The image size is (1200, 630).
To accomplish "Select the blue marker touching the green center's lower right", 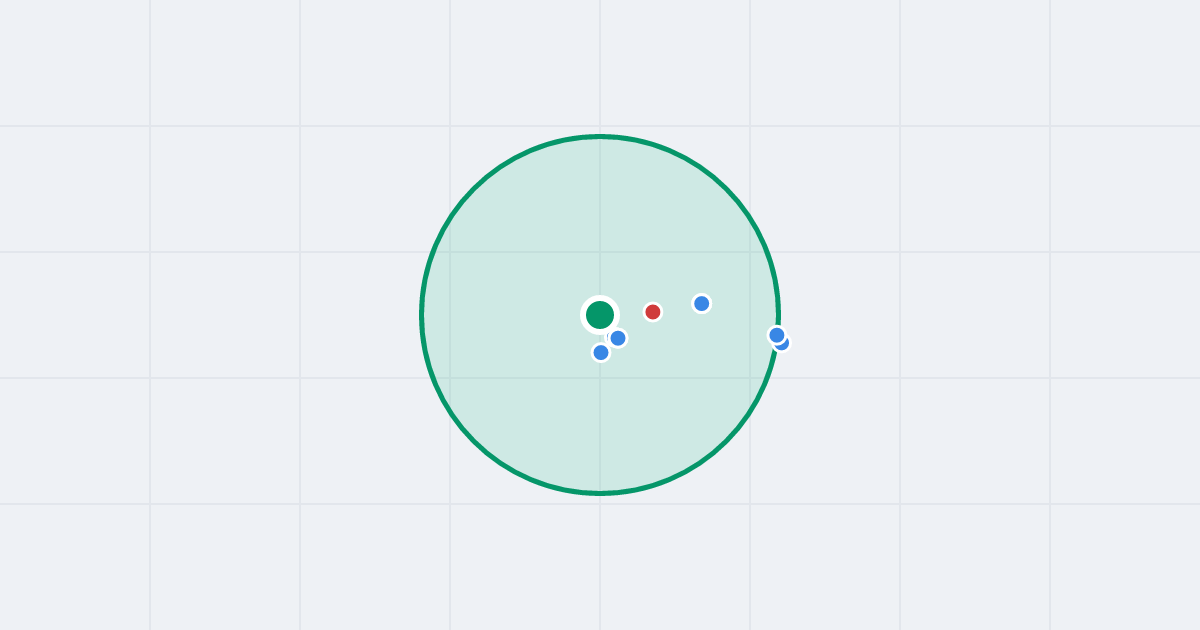I will (x=618, y=338).
